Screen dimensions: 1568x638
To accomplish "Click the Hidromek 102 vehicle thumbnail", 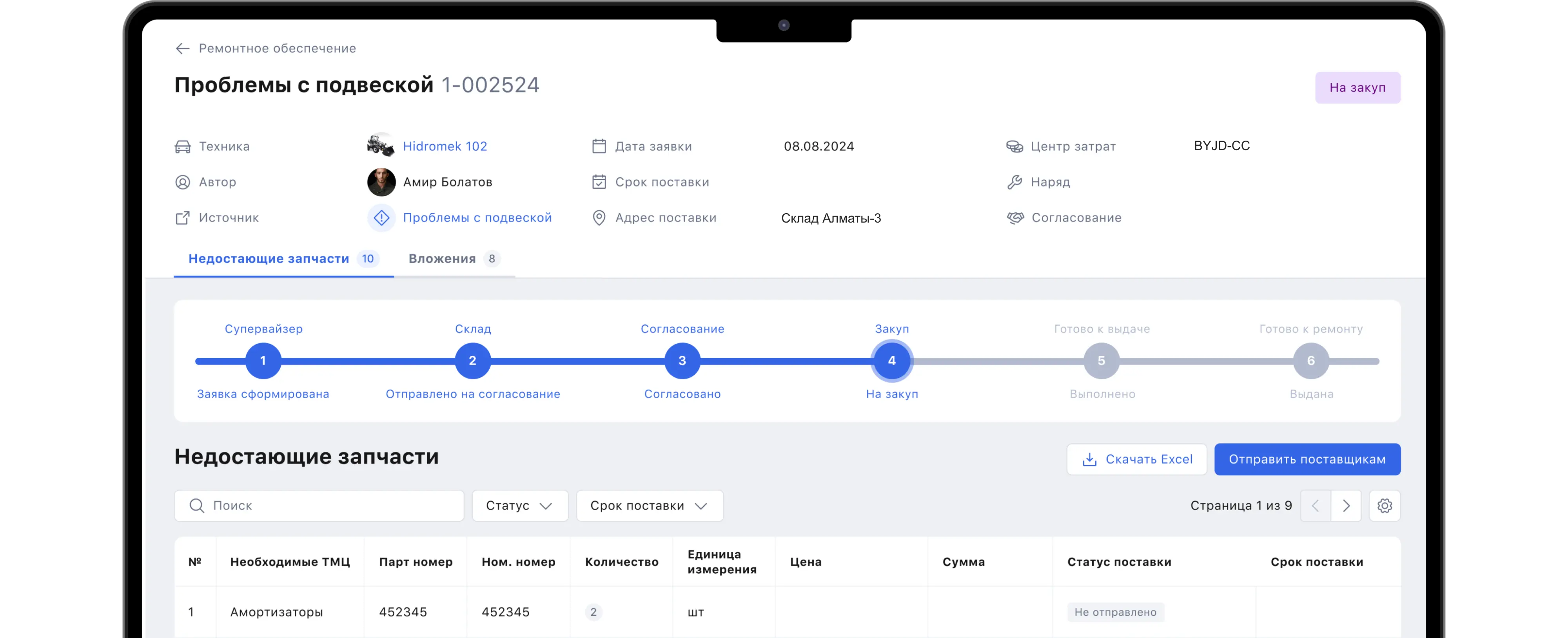I will [x=381, y=146].
